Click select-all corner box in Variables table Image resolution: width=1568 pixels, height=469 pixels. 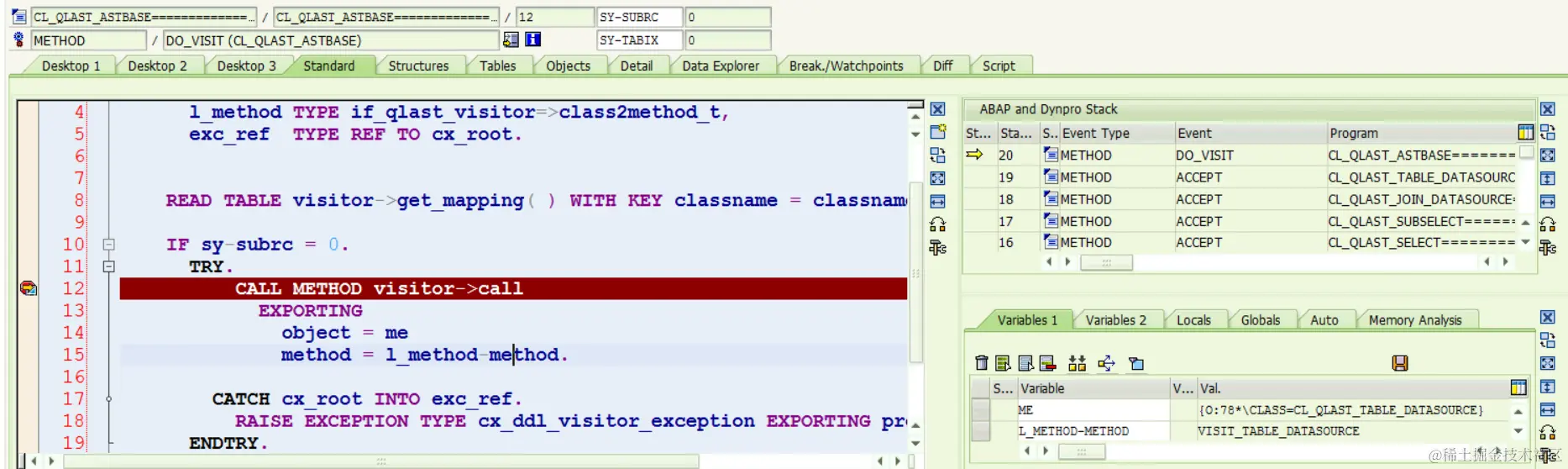click(980, 388)
